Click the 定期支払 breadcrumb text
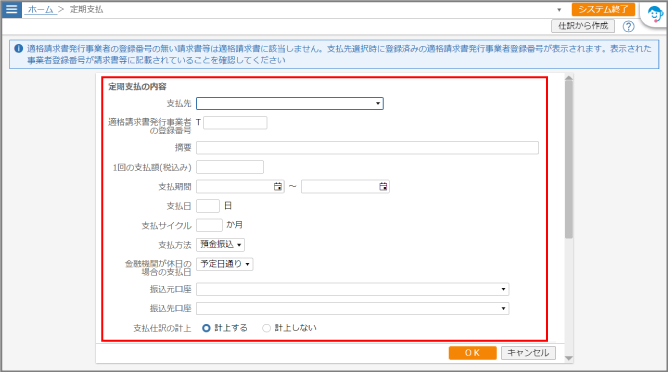Viewport: 668px width, 372px height. (x=86, y=9)
